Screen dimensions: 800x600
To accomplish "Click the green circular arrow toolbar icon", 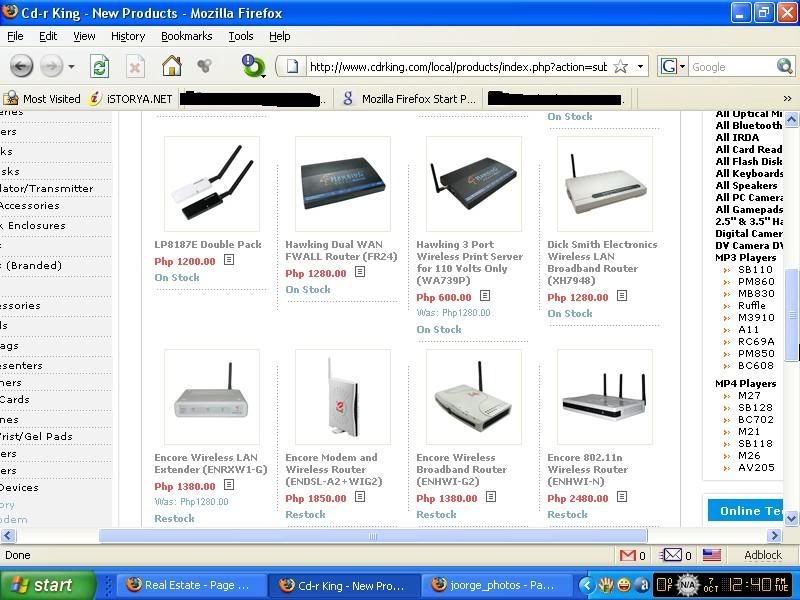I will [253, 66].
